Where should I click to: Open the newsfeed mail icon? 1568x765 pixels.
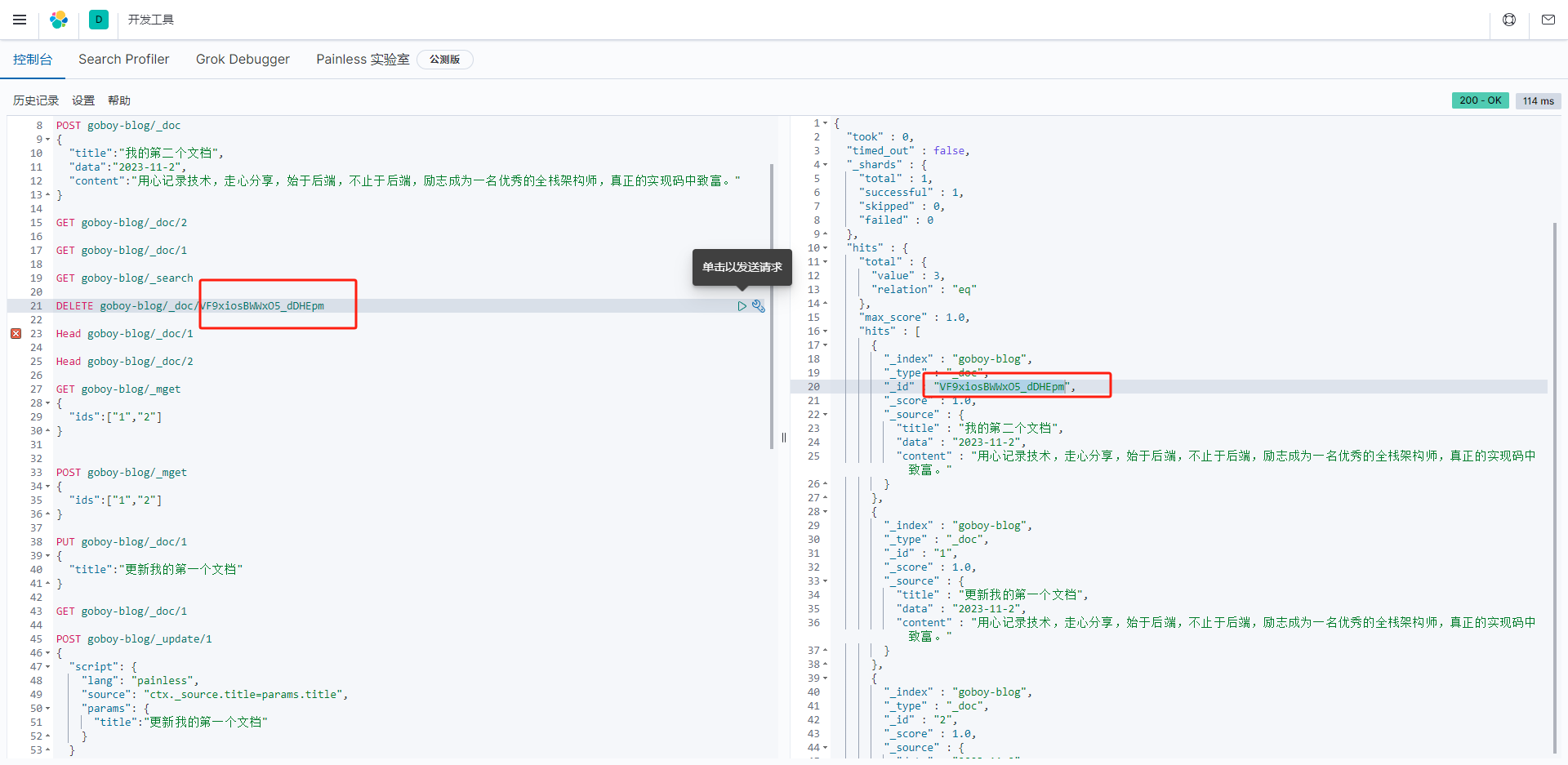point(1548,20)
